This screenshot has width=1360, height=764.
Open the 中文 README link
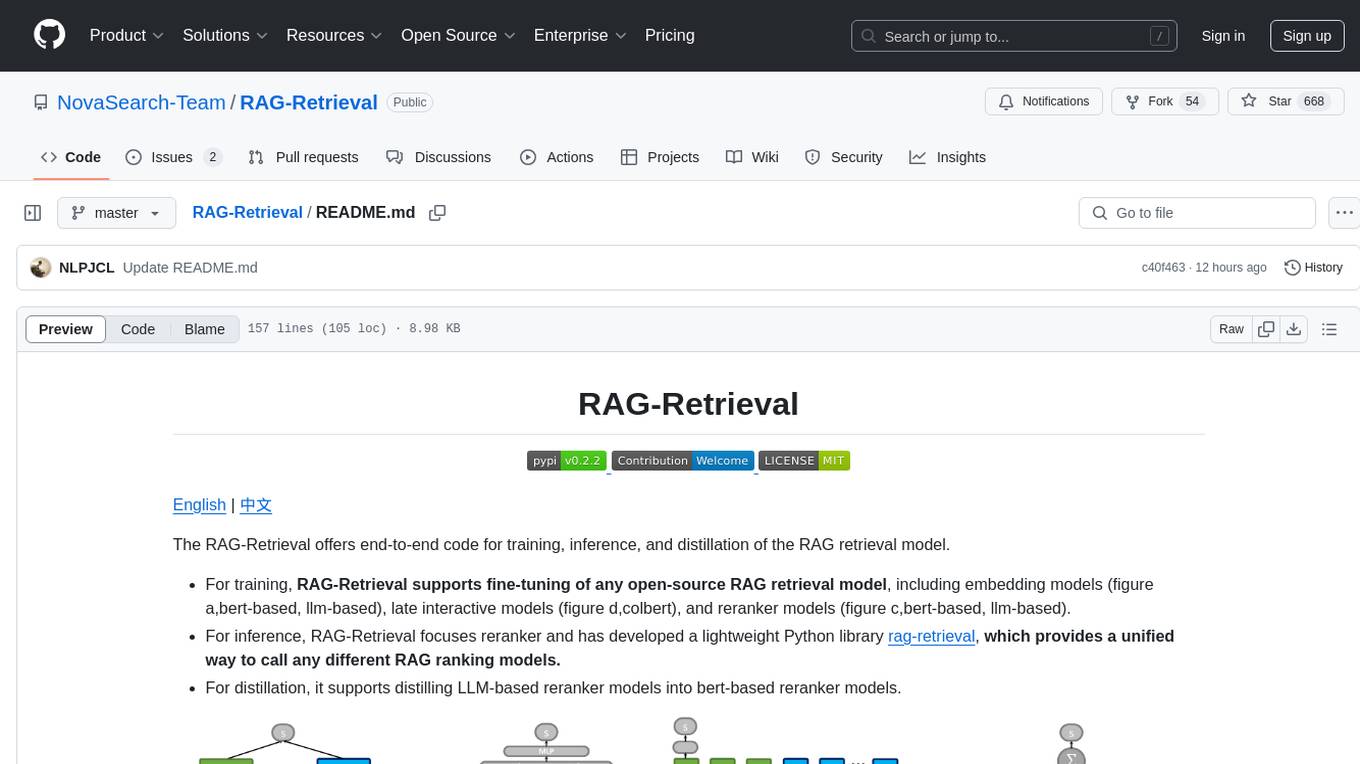256,505
